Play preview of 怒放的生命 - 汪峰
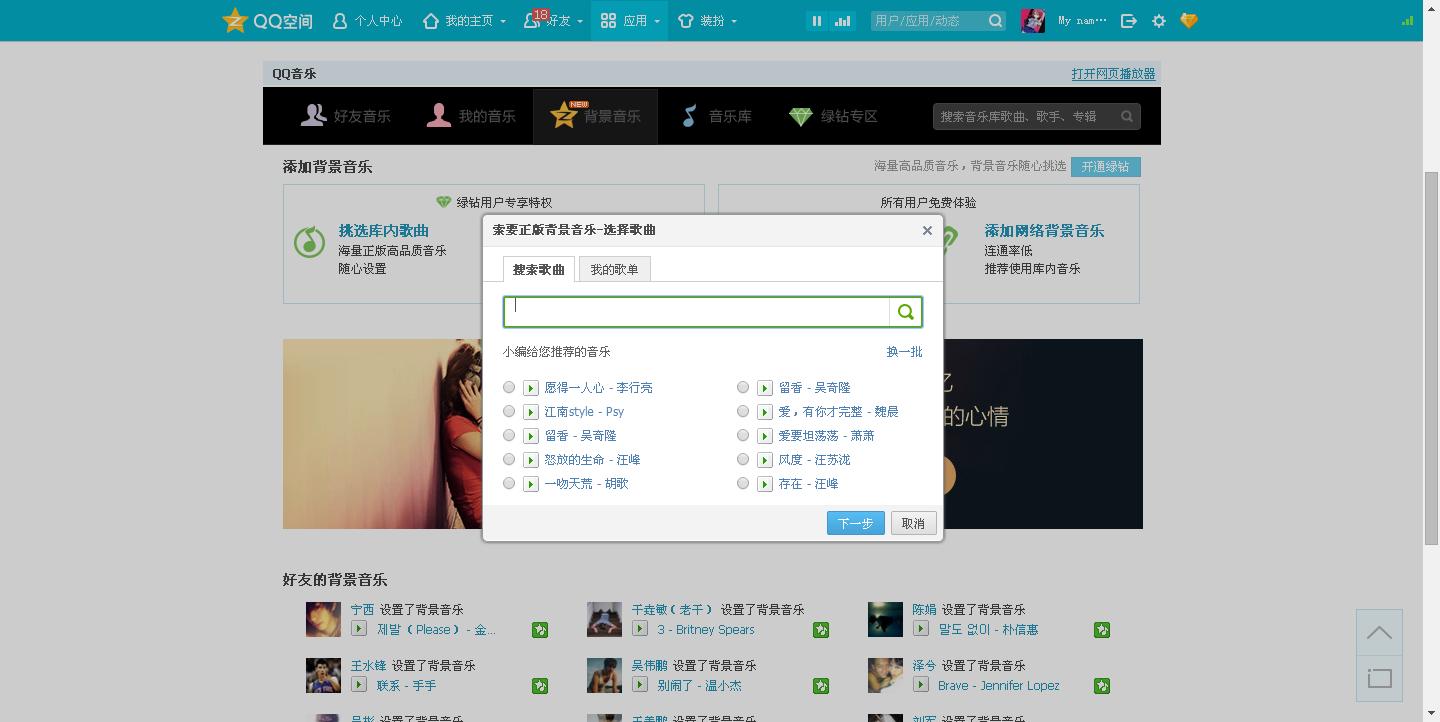Screen dimensions: 1440x722 (x=531, y=460)
